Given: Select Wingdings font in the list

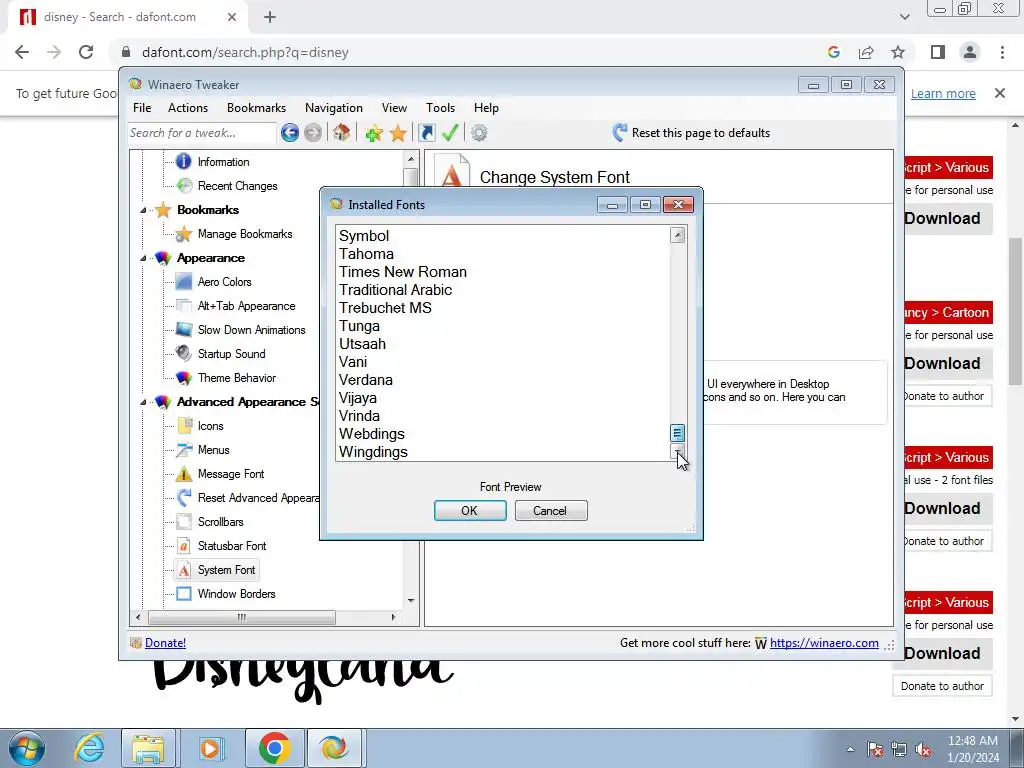Looking at the screenshot, I should coord(373,452).
